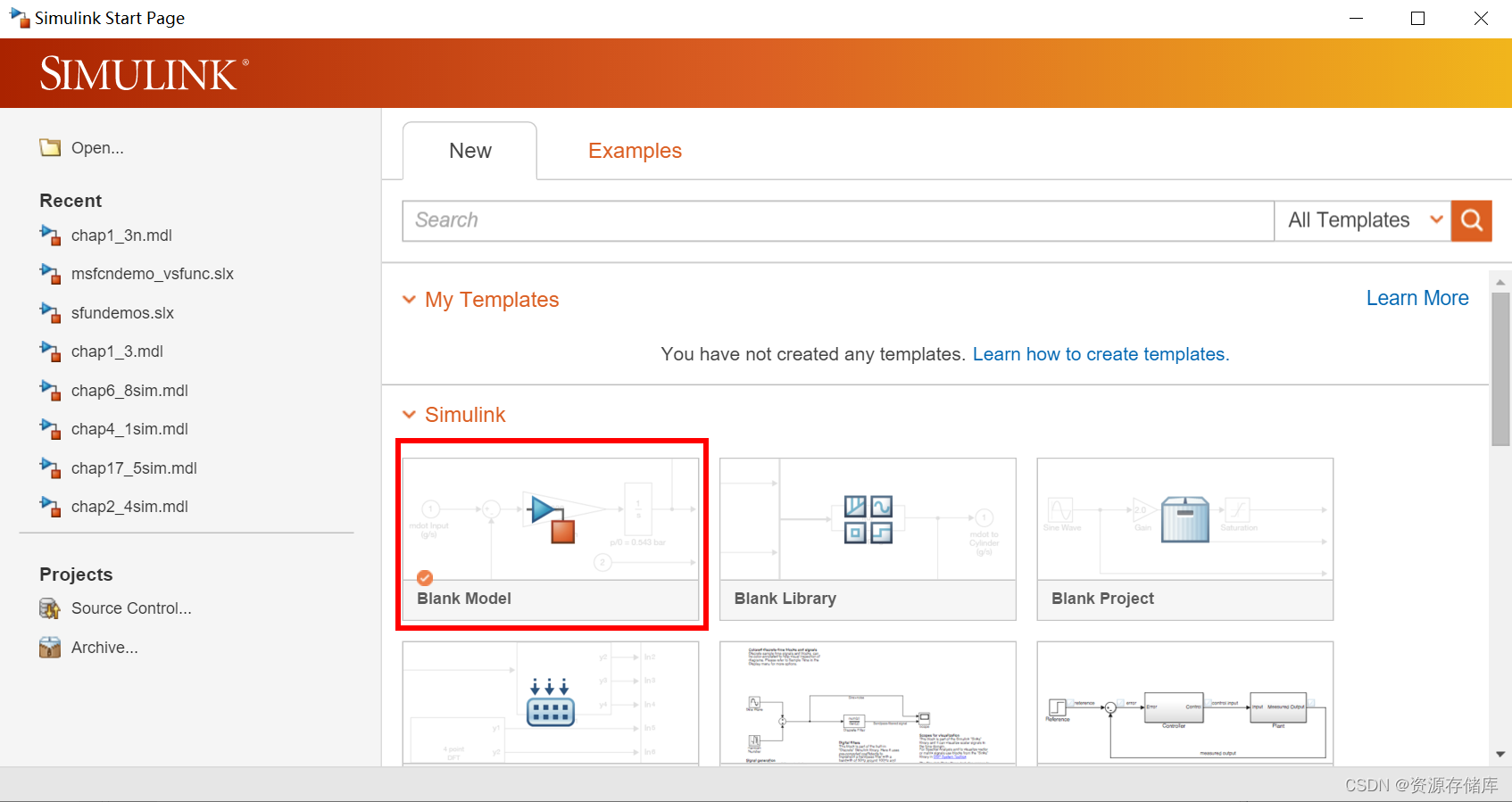Open recent file chap6_8sim.mdl
The height and width of the screenshot is (802, 1512).
pos(129,391)
